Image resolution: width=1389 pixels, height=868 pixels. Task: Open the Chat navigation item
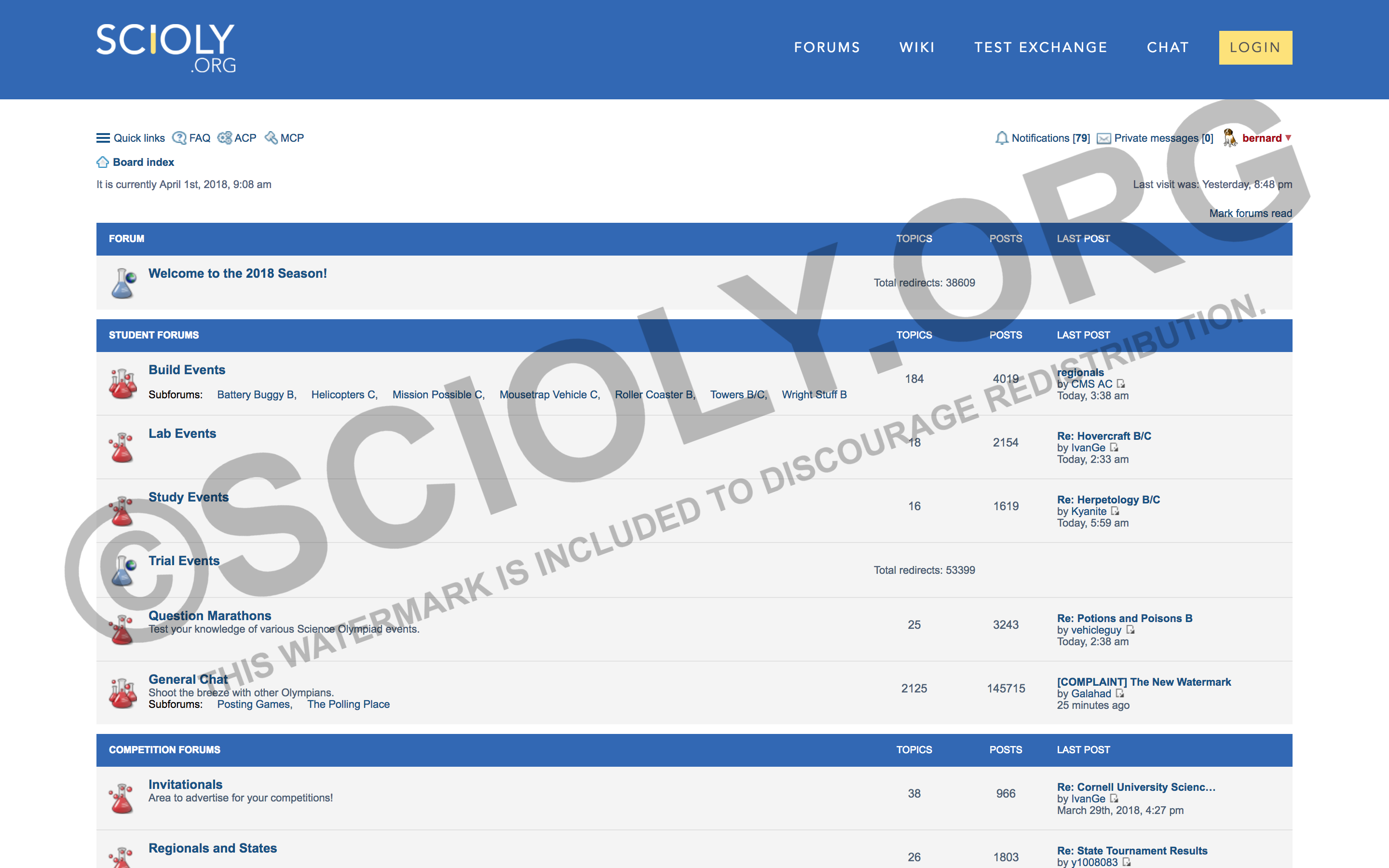tap(1168, 48)
